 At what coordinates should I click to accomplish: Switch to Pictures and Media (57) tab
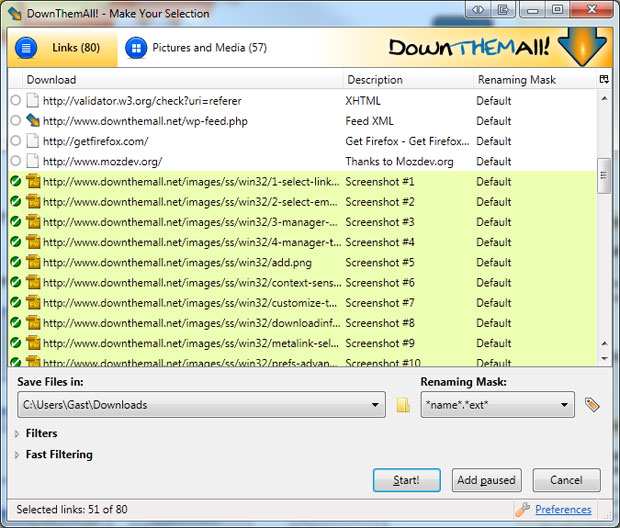coord(196,48)
